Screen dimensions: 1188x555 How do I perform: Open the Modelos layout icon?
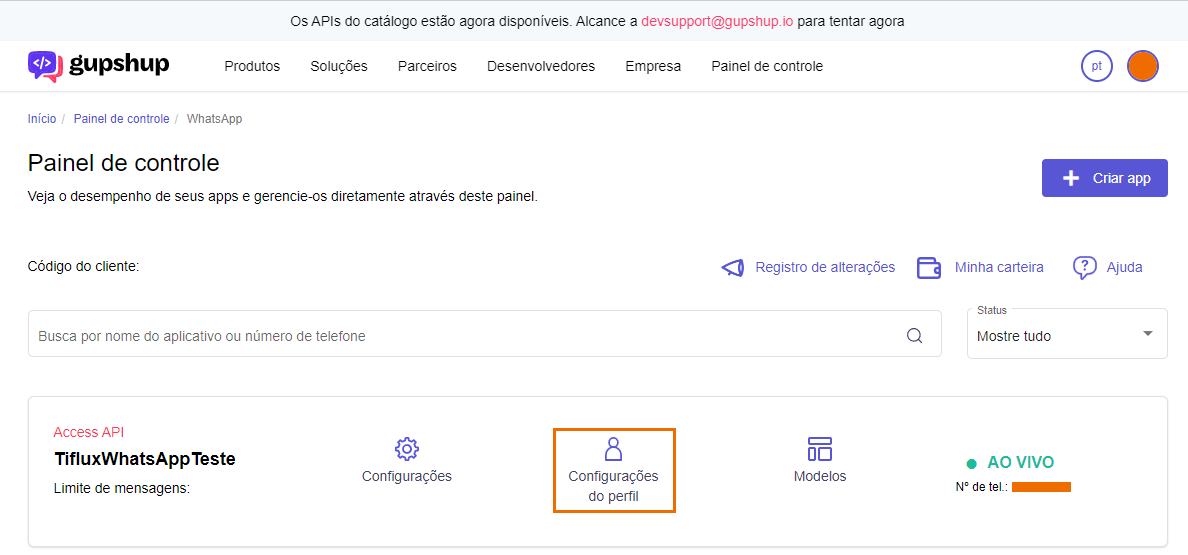[820, 449]
